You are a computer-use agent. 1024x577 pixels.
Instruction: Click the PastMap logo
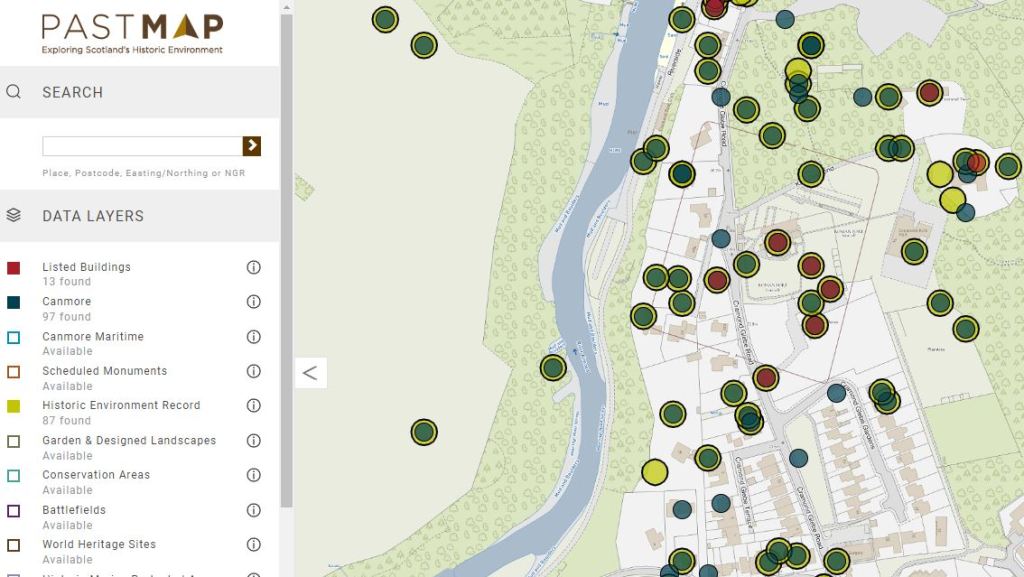[x=133, y=34]
